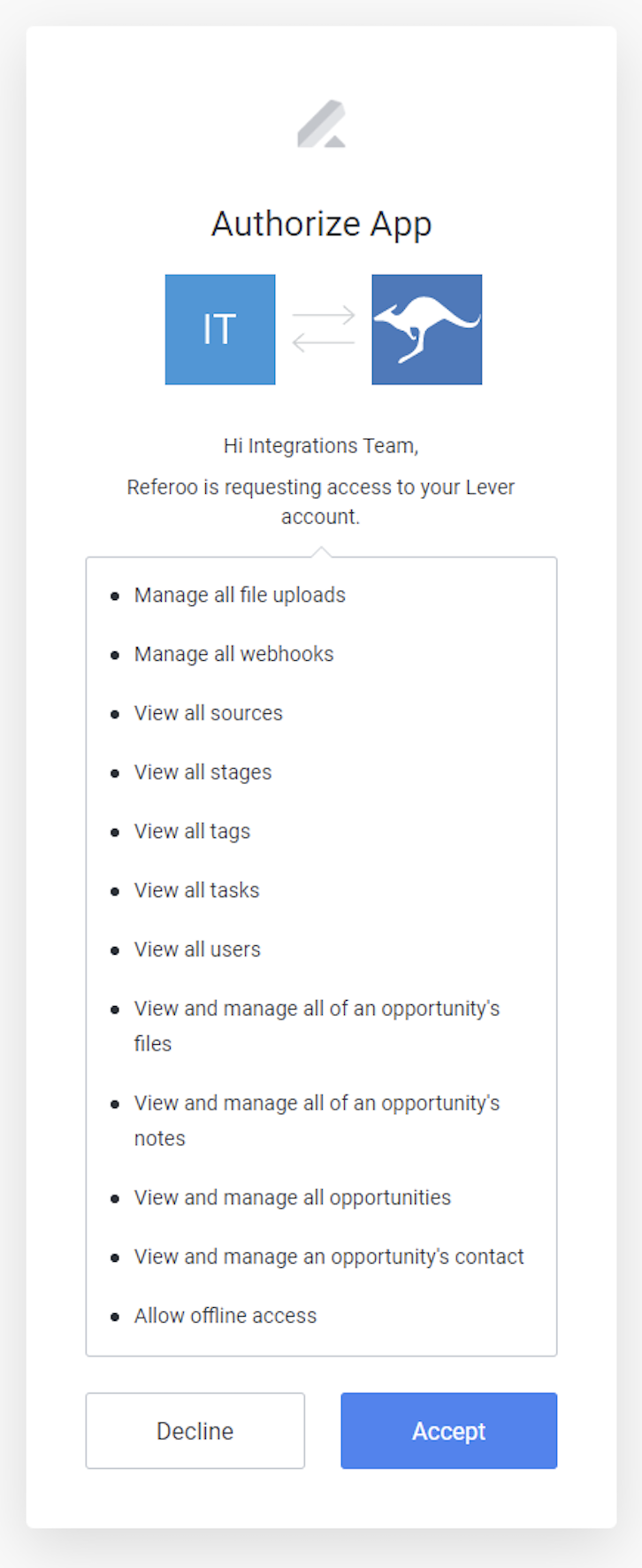Click the bullet beside Allow offline access
Image resolution: width=642 pixels, height=1568 pixels.
[115, 1316]
